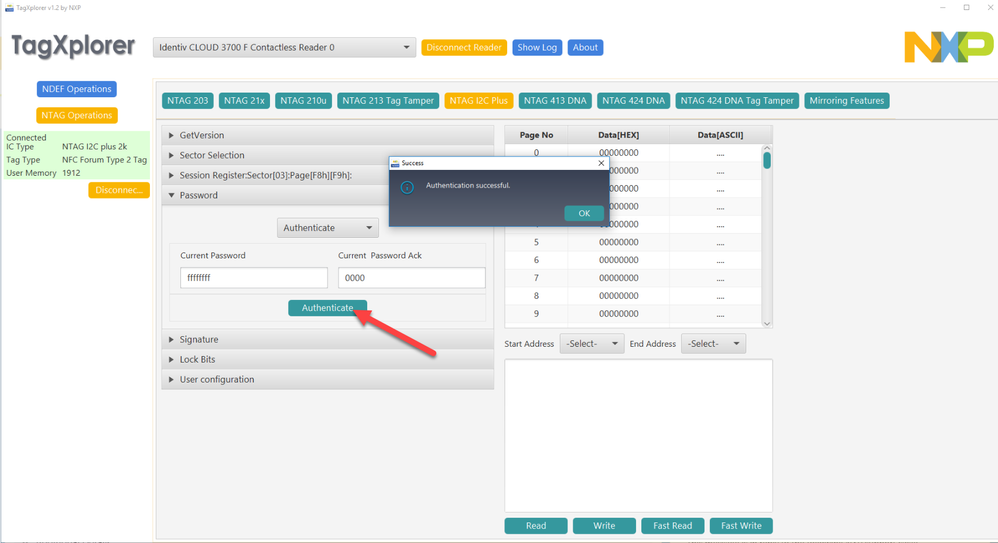This screenshot has width=998, height=543.
Task: Select page 5 row in table
Action: click(x=633, y=242)
